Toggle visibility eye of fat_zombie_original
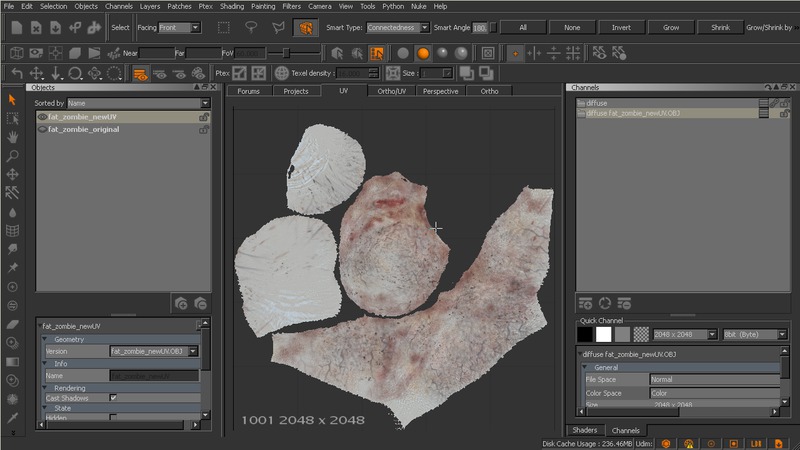Viewport: 800px width, 450px height. click(42, 130)
